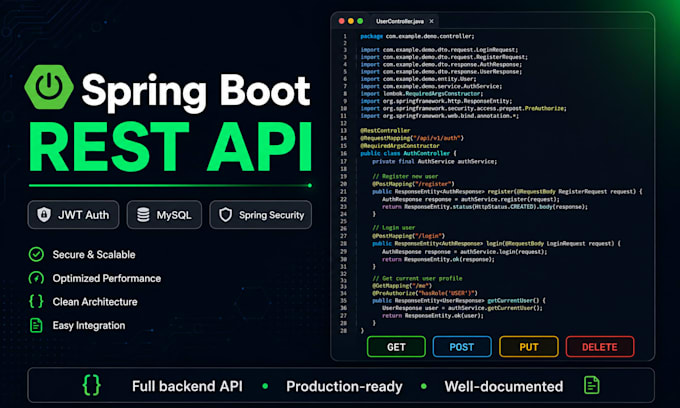
Task: Click the Full backend API text
Action: click(x=187, y=386)
